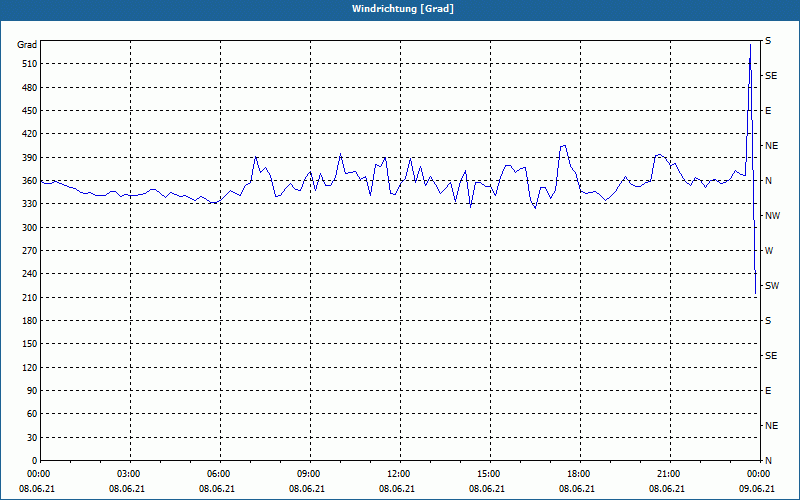This screenshot has height=500, width=800.
Task: Click the N compass label at the 360 level
Action: (x=768, y=181)
